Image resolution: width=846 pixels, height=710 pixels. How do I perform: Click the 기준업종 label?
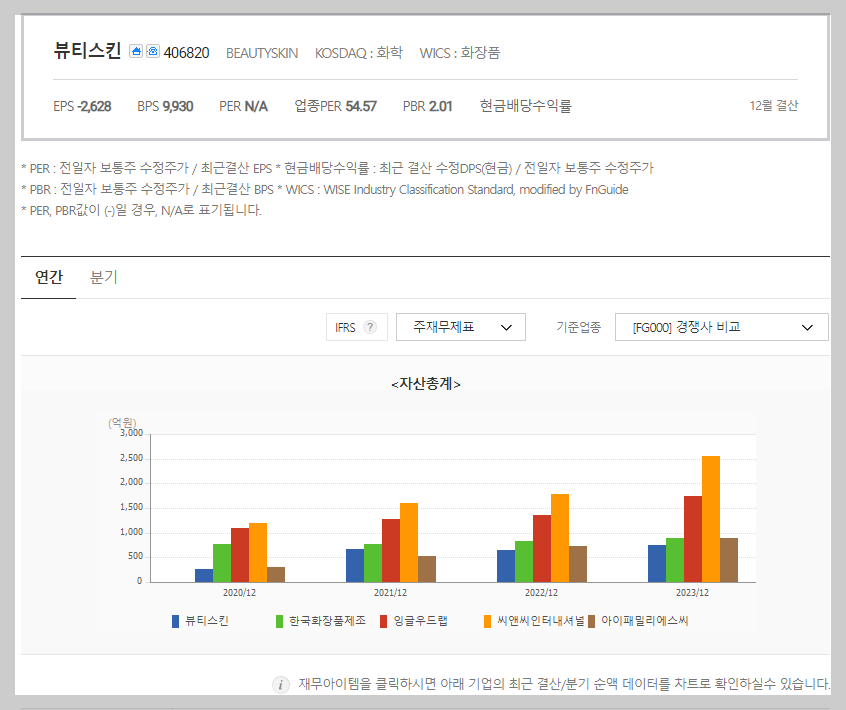(x=578, y=327)
